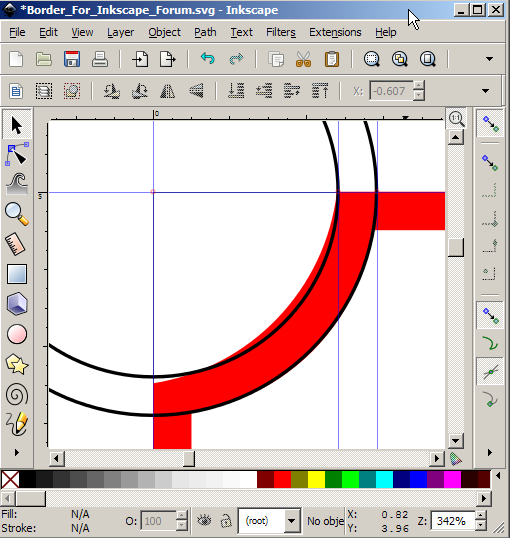Screen dimensions: 510x538
Task: Open the Object menu
Action: (x=164, y=32)
